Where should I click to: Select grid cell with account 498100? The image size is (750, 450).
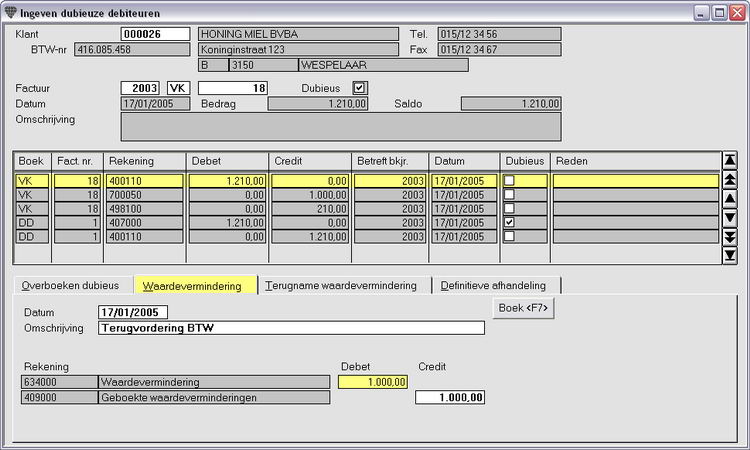tap(144, 209)
